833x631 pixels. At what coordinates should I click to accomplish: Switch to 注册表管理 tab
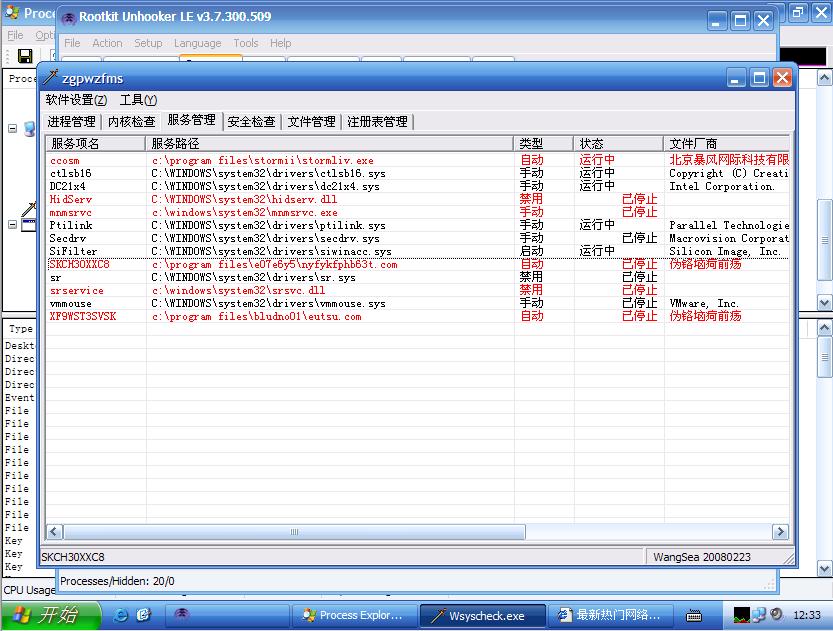click(x=377, y=122)
